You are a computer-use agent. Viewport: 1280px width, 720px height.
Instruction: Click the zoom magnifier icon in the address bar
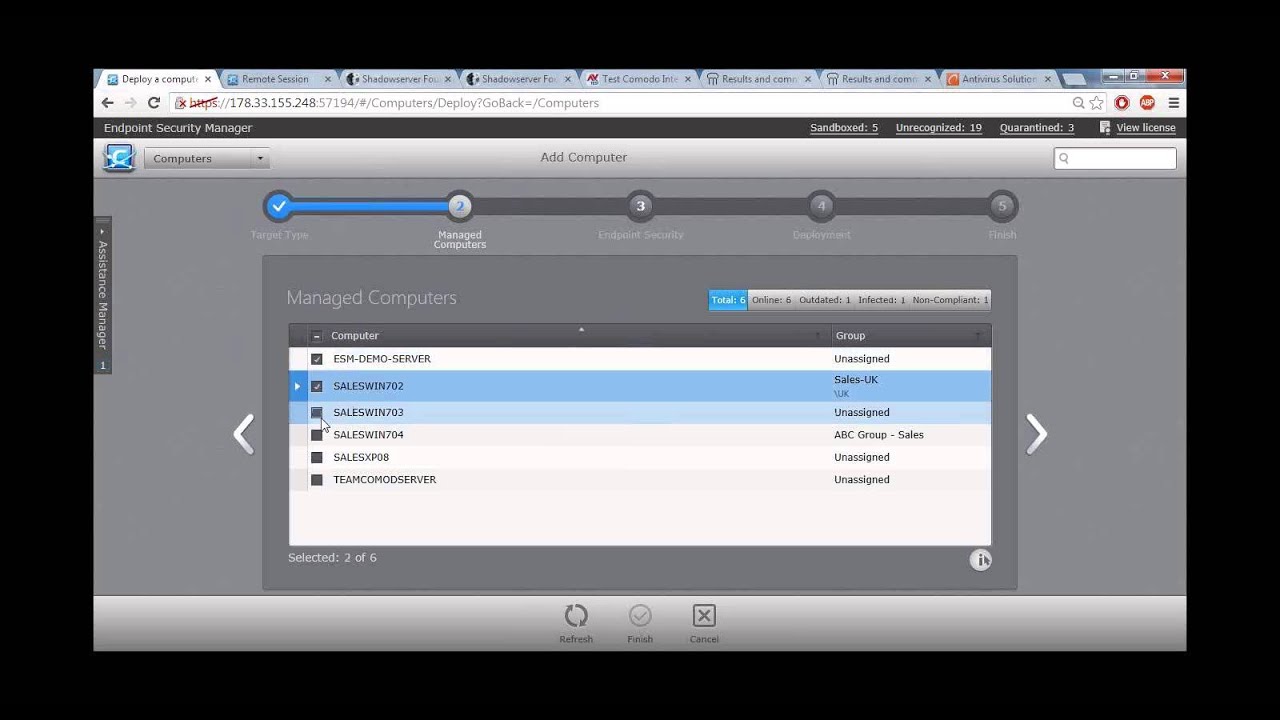pos(1078,102)
